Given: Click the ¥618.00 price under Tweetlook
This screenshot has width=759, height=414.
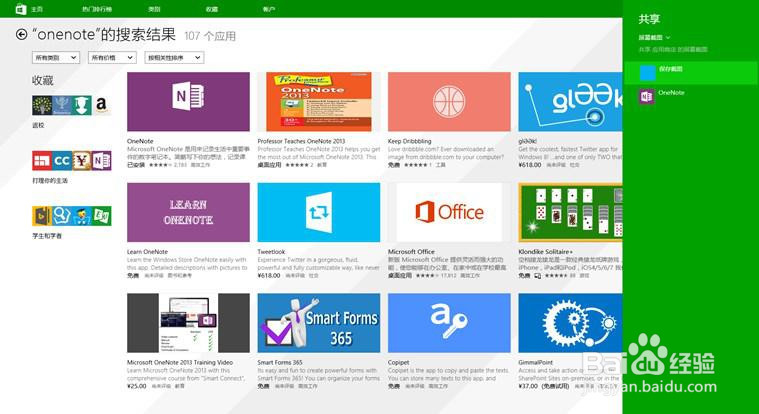Looking at the screenshot, I should (269, 276).
